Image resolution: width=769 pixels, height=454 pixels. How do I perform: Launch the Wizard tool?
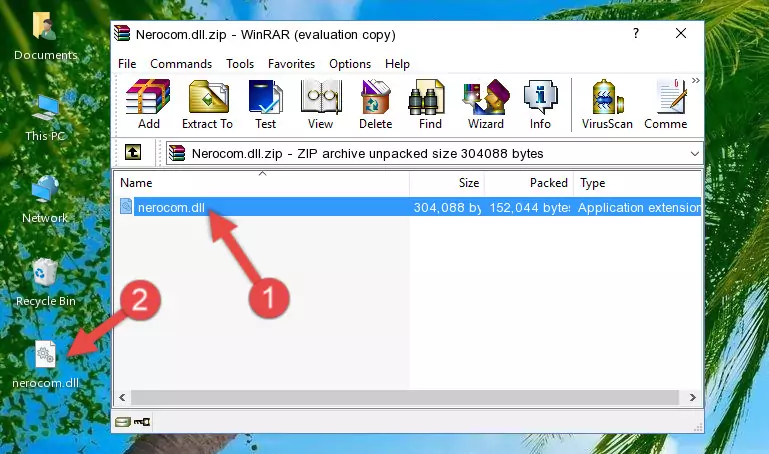tap(486, 104)
